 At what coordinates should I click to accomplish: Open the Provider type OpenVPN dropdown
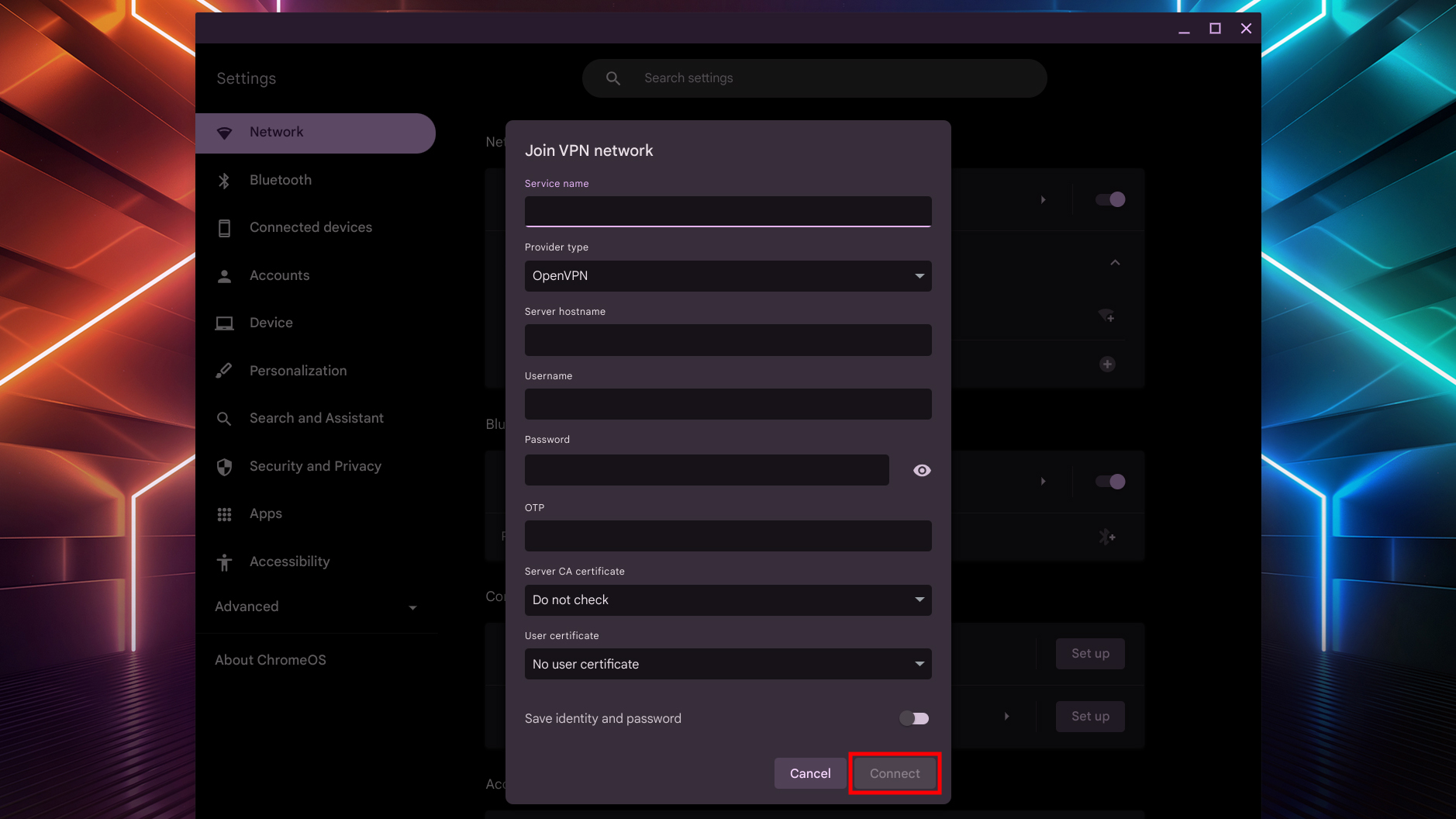tap(728, 276)
